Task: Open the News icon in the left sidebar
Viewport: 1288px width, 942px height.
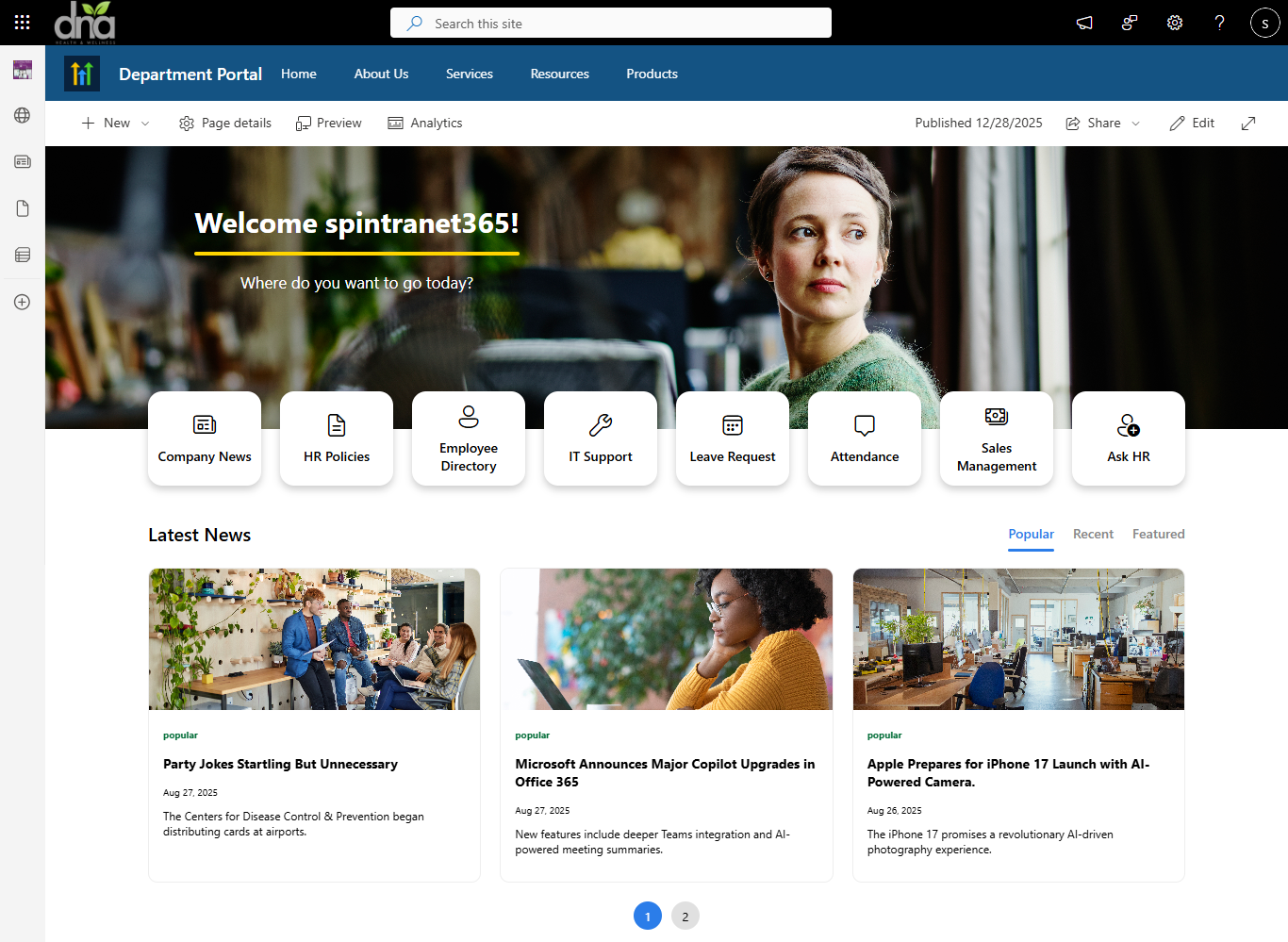Action: [22, 160]
